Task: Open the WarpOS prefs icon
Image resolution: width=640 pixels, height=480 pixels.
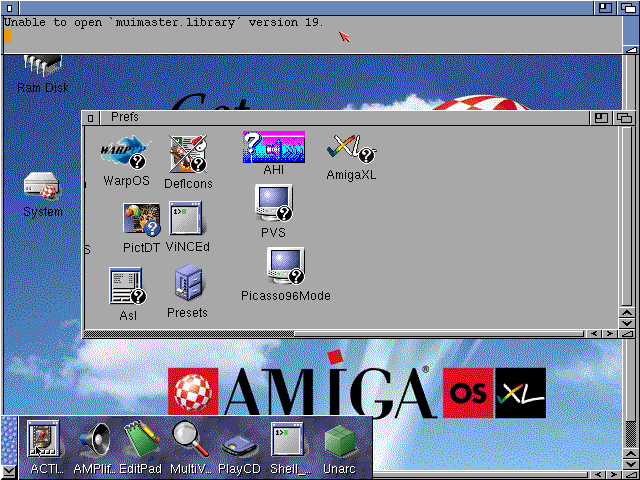Action: 126,153
